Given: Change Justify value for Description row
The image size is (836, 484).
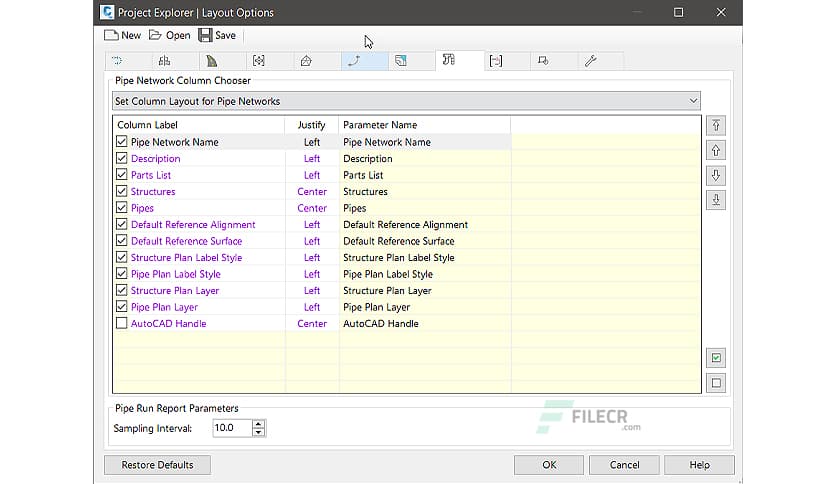Looking at the screenshot, I should pos(312,158).
